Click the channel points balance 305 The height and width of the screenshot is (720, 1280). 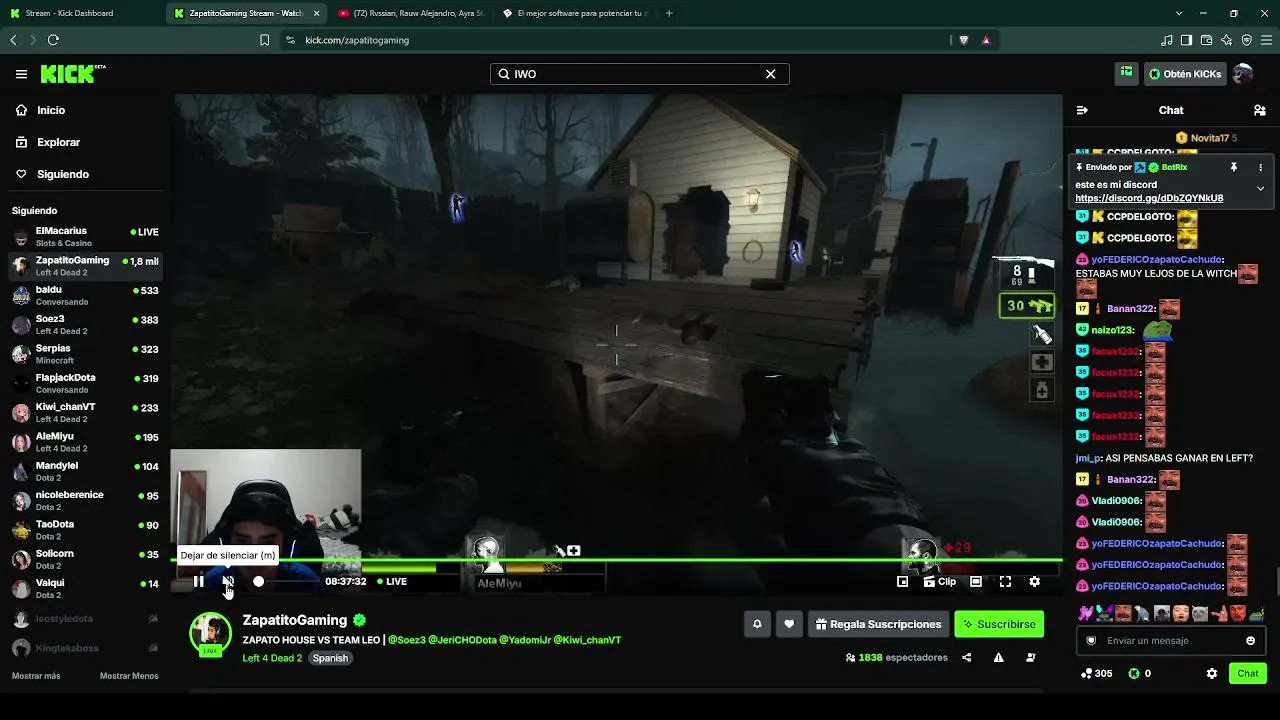click(1096, 673)
